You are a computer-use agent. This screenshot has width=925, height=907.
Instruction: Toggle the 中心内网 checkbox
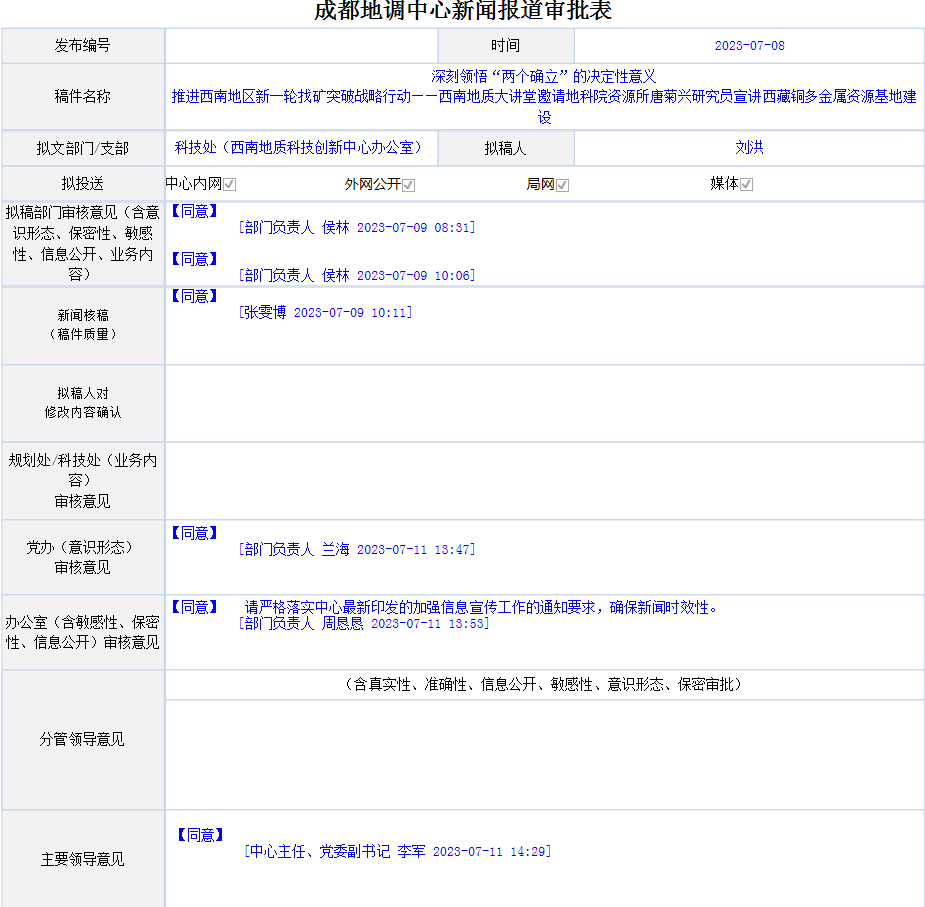pyautogui.click(x=229, y=185)
